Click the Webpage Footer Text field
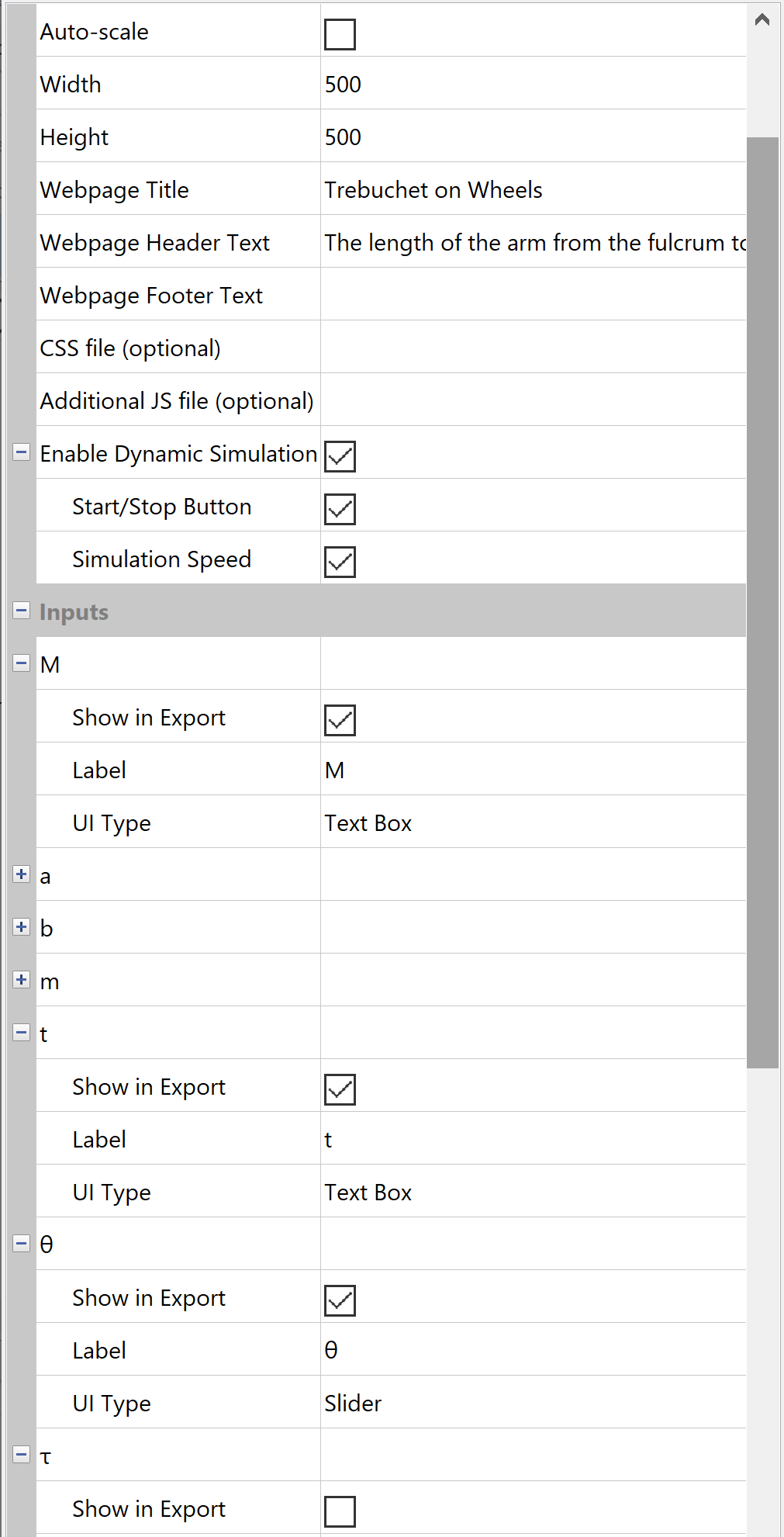 tap(532, 295)
